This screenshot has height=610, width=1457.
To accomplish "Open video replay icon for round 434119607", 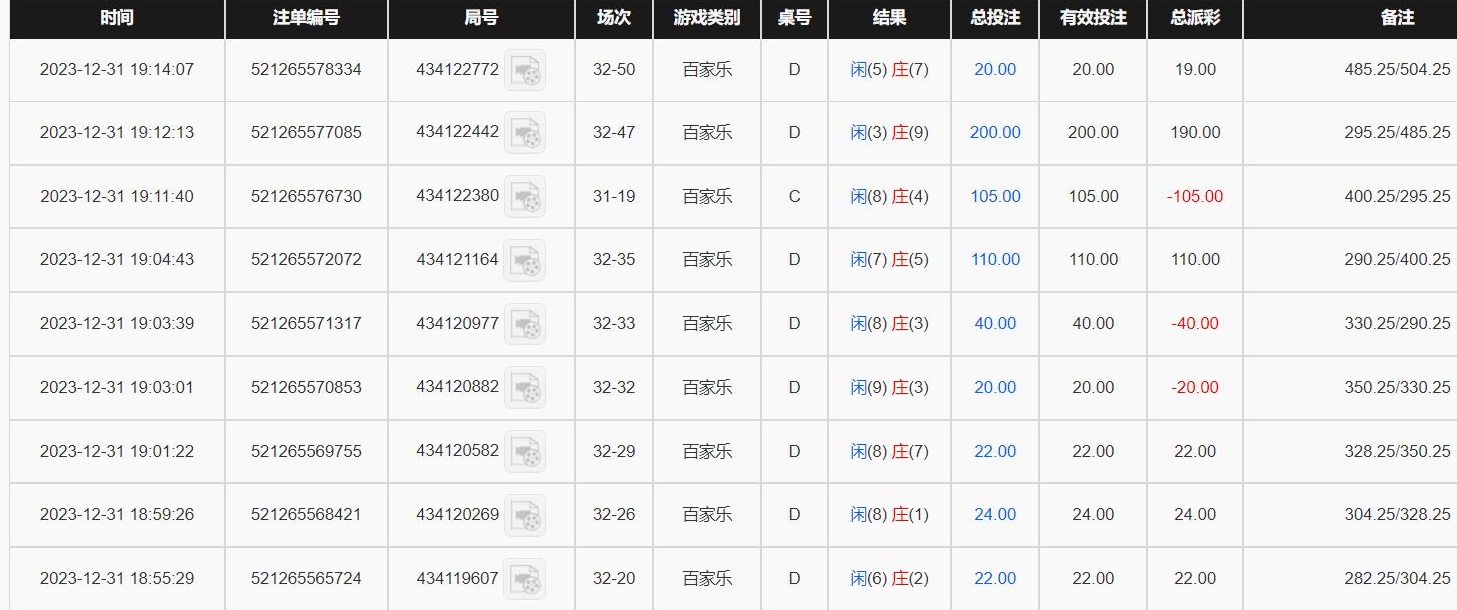I will [525, 579].
